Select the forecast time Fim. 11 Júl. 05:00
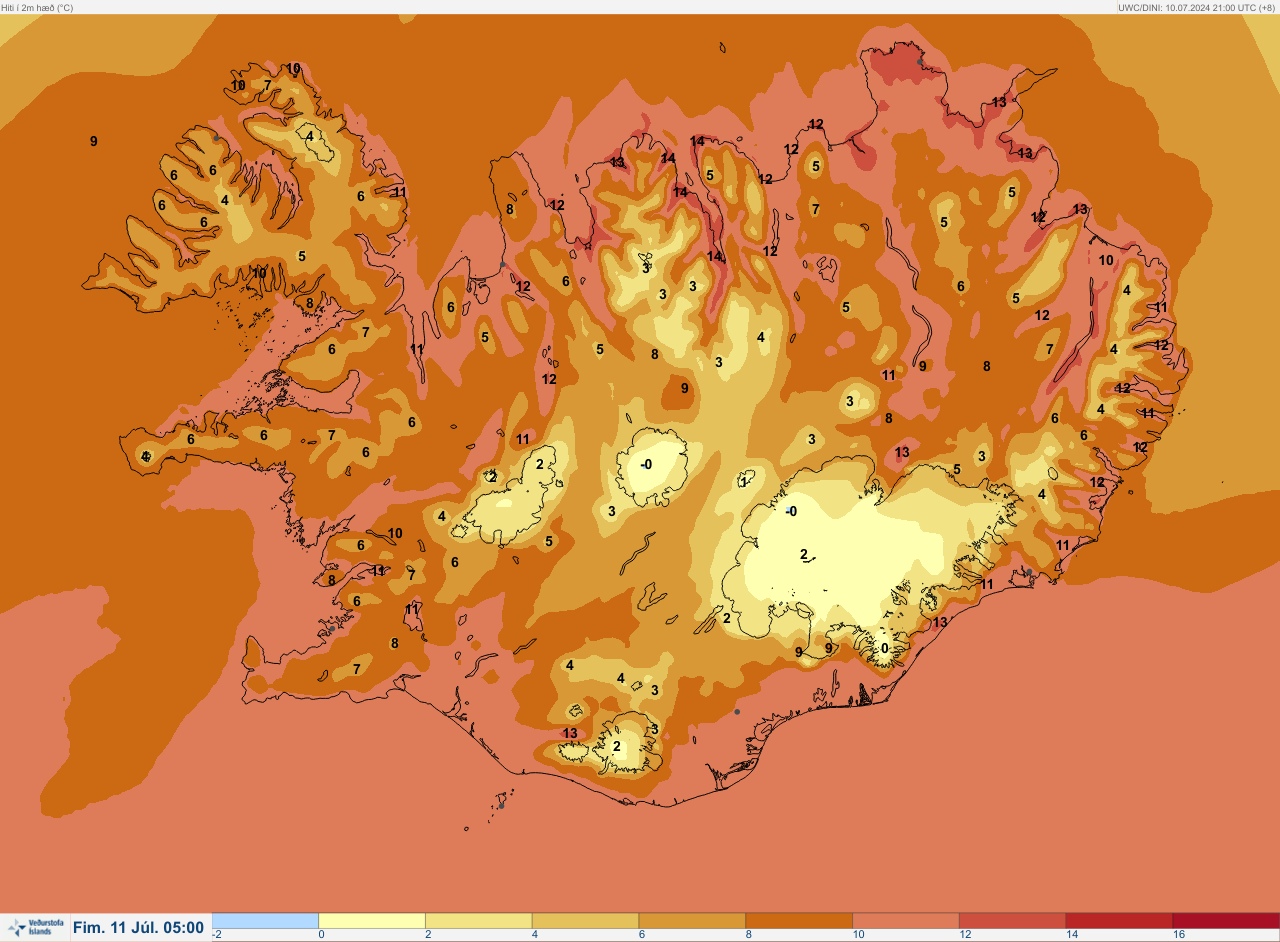The width and height of the screenshot is (1280, 942). point(138,928)
